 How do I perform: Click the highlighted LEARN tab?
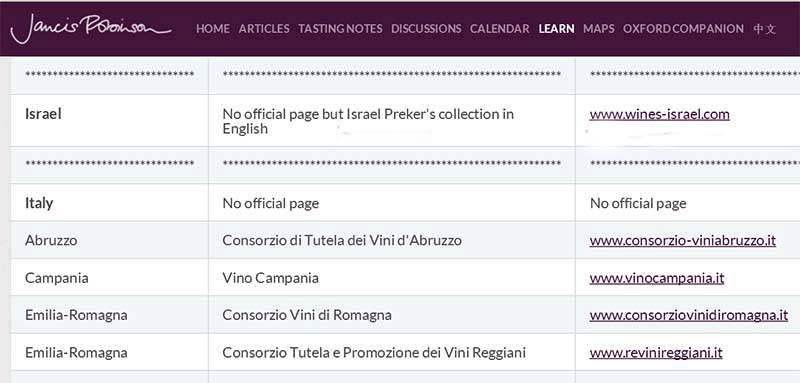556,29
